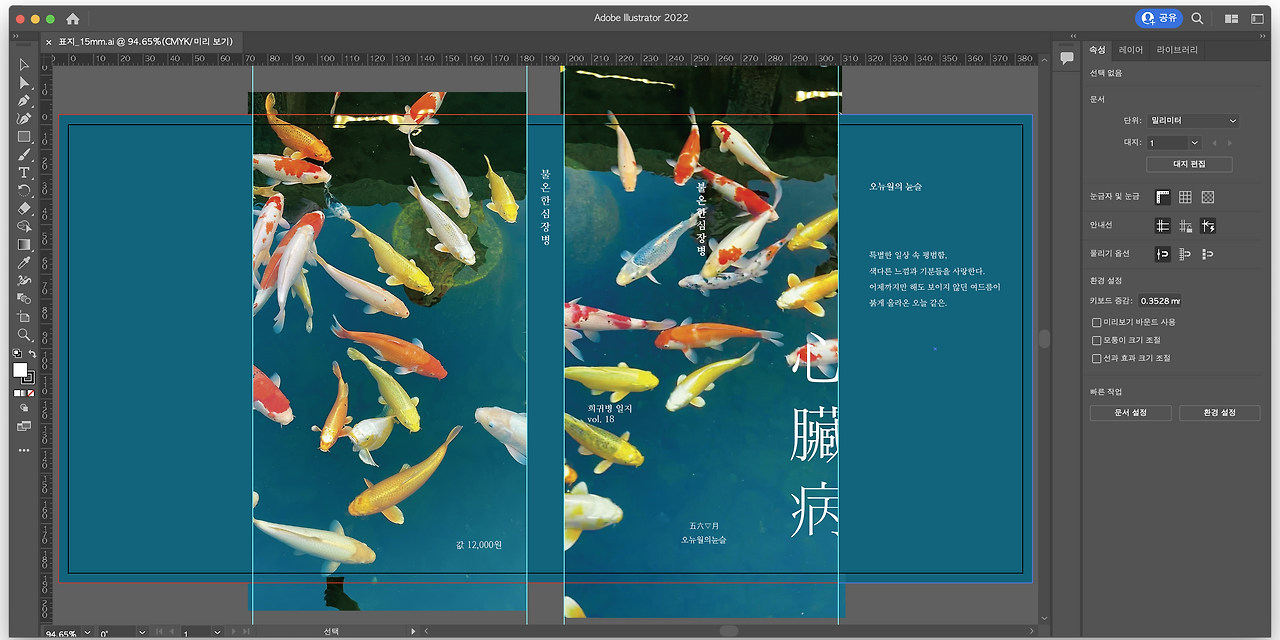Set the None color mode swatch
The width and height of the screenshot is (1280, 640).
coord(32,394)
